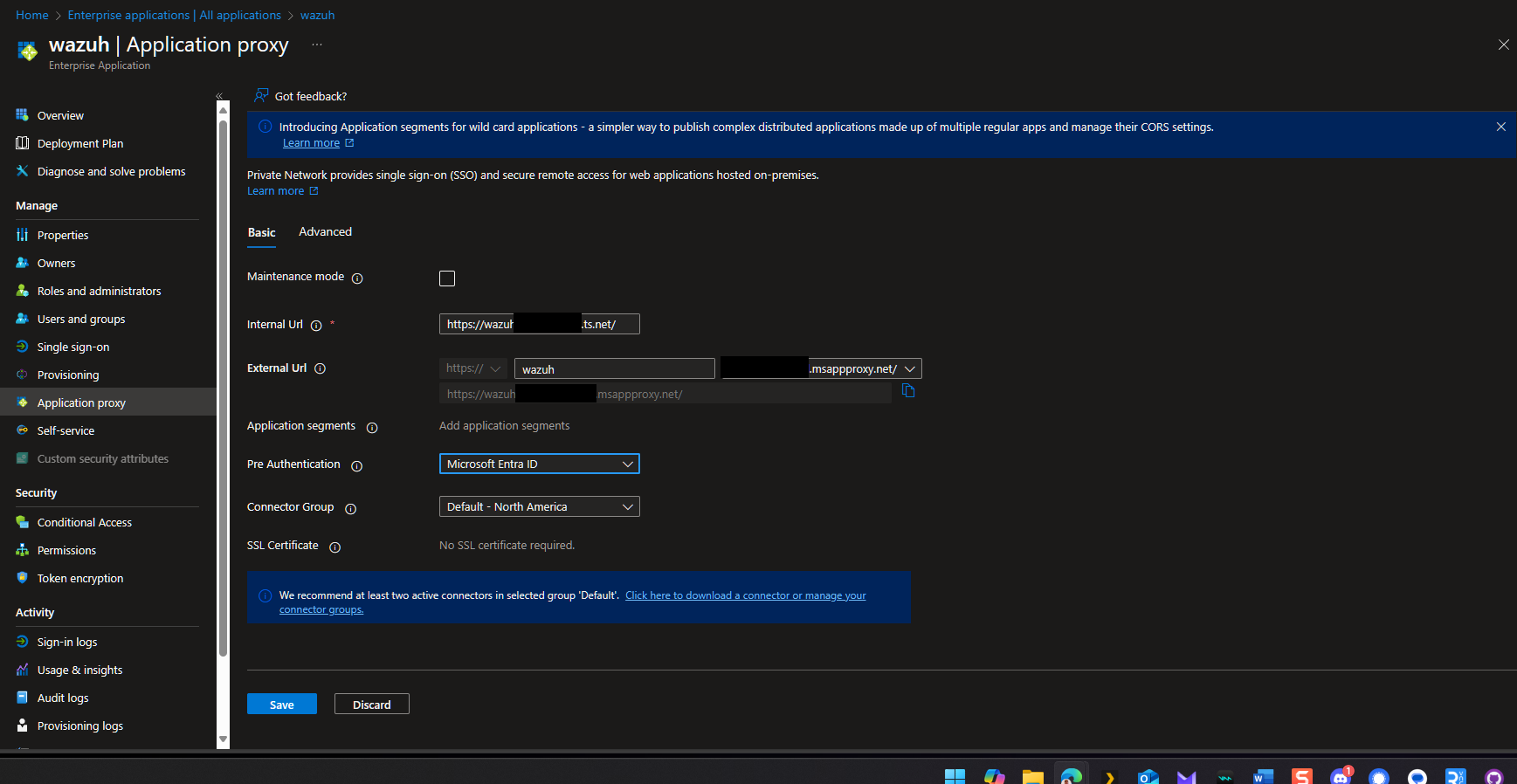This screenshot has width=1517, height=784.
Task: Click the wazuh breadcrumb link
Action: (x=318, y=15)
